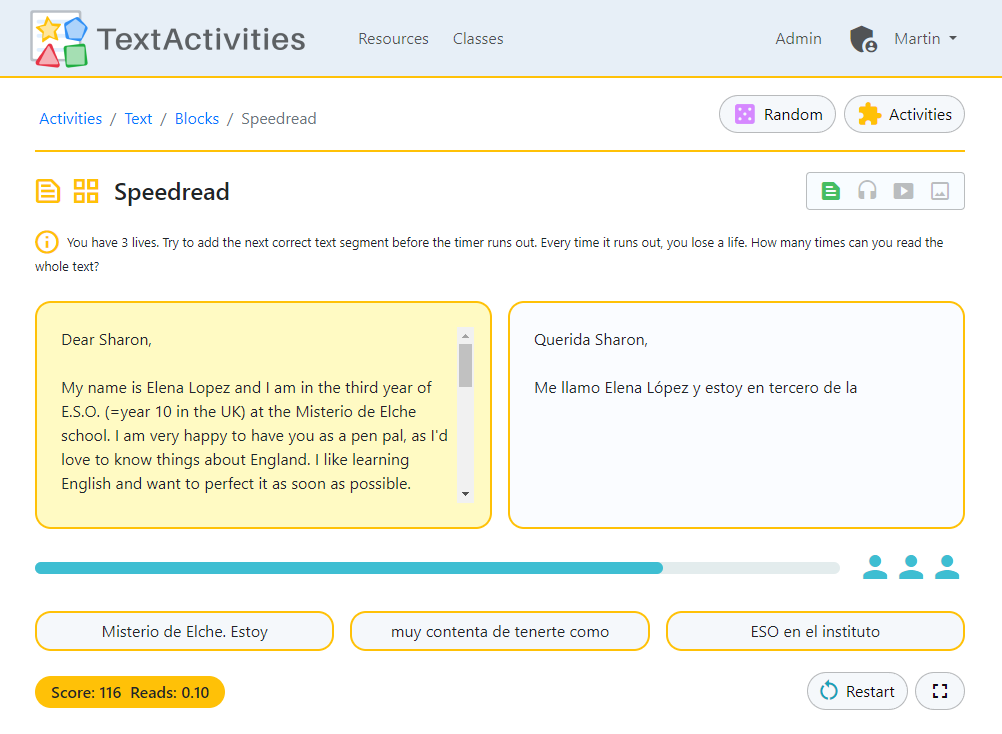Follow the Blocks breadcrumb link
This screenshot has height=734, width=1002.
197,119
